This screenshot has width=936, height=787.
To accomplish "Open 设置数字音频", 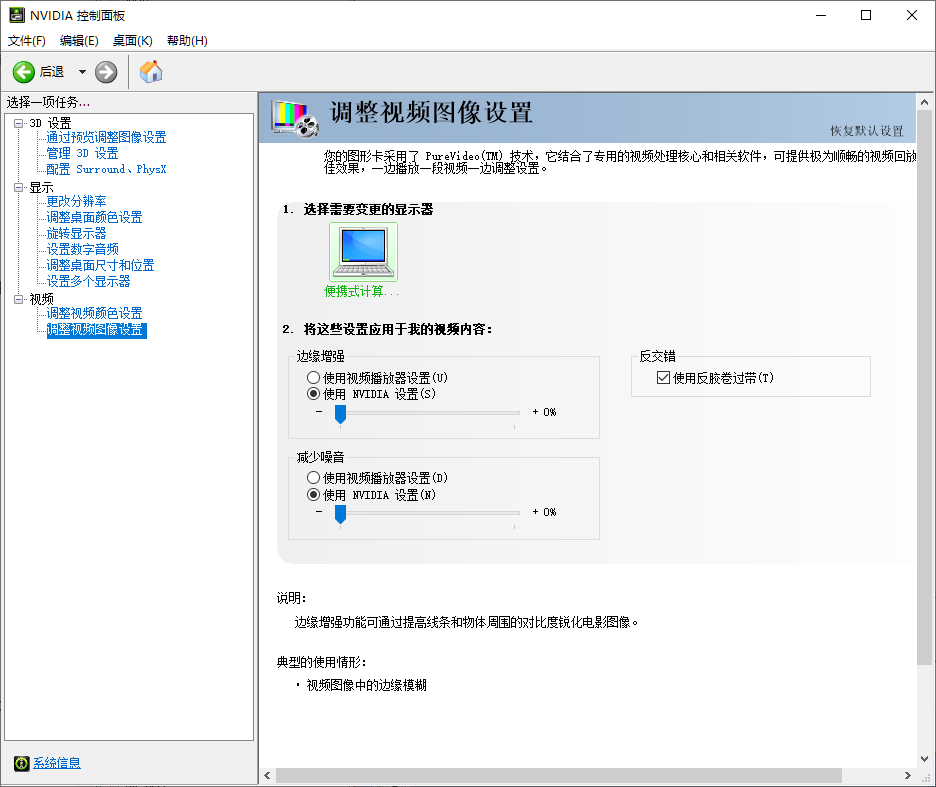I will coord(82,249).
